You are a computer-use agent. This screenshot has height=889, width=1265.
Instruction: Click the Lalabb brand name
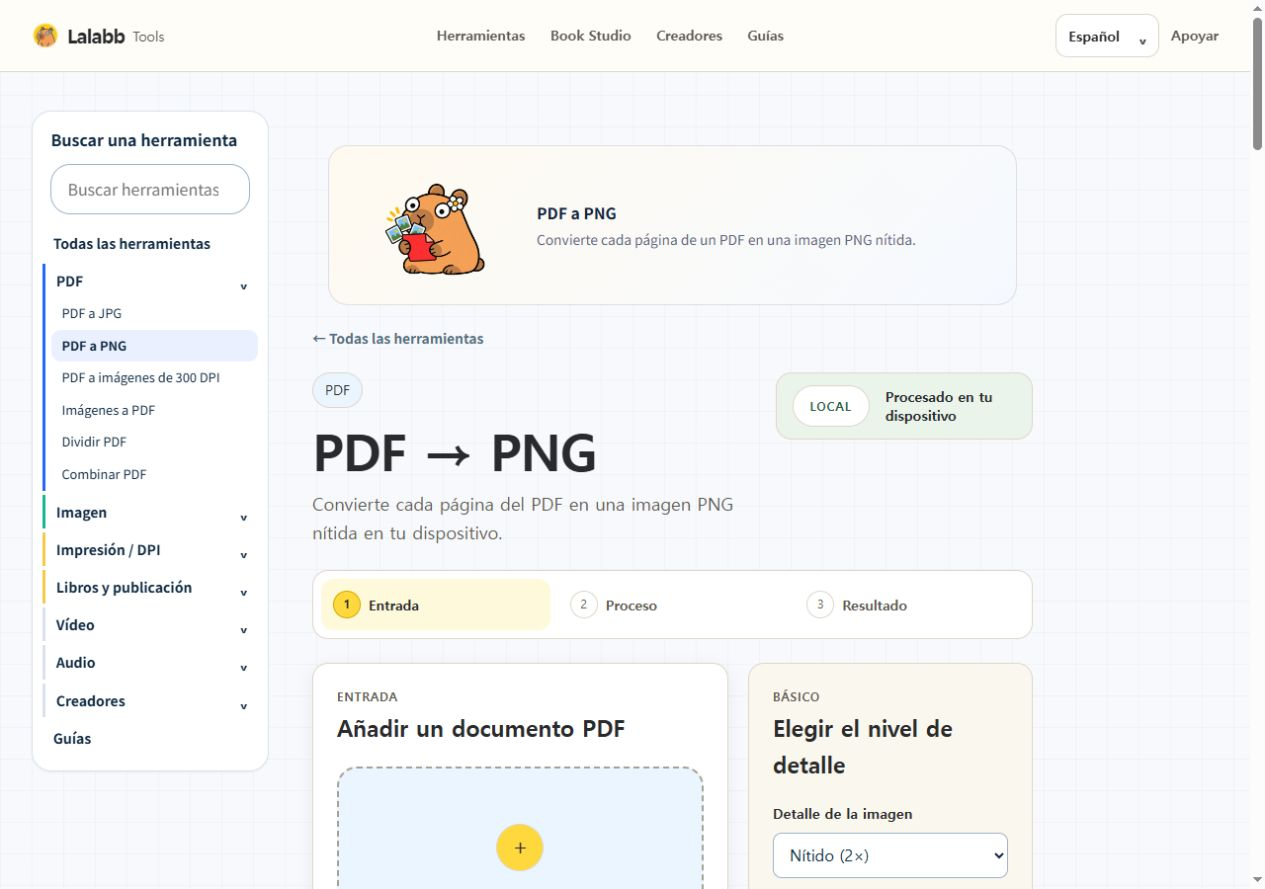point(96,36)
